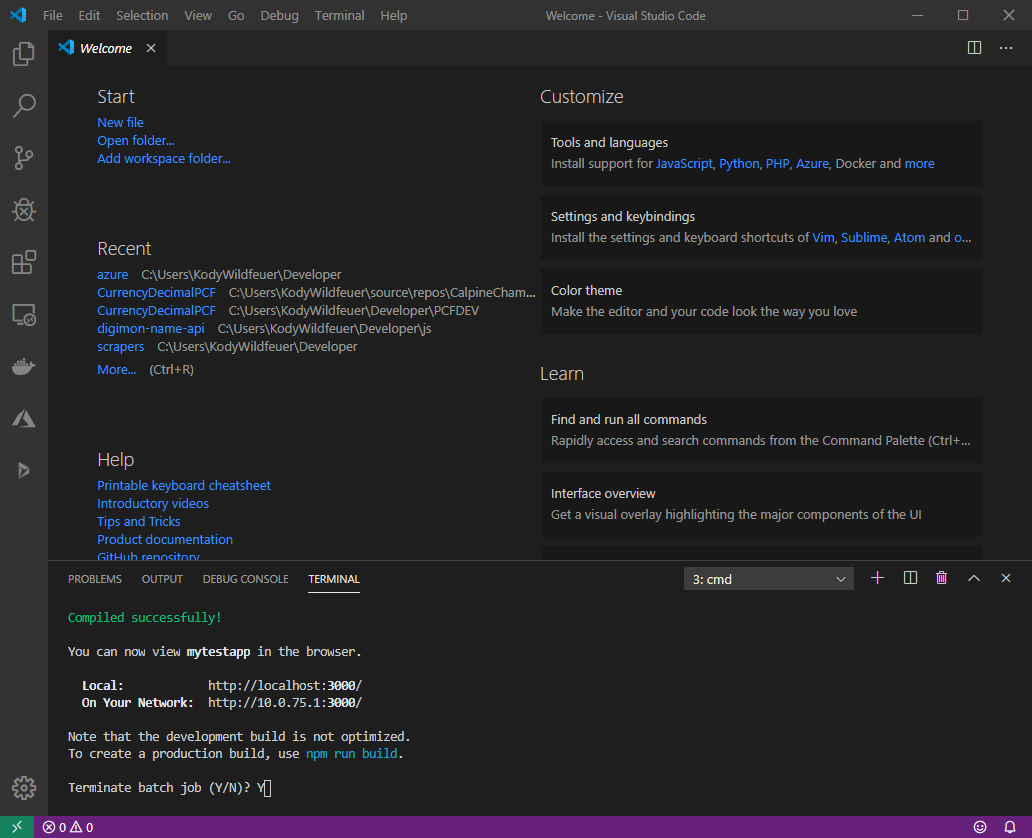This screenshot has width=1032, height=838.
Task: Install Python support link
Action: point(739,163)
